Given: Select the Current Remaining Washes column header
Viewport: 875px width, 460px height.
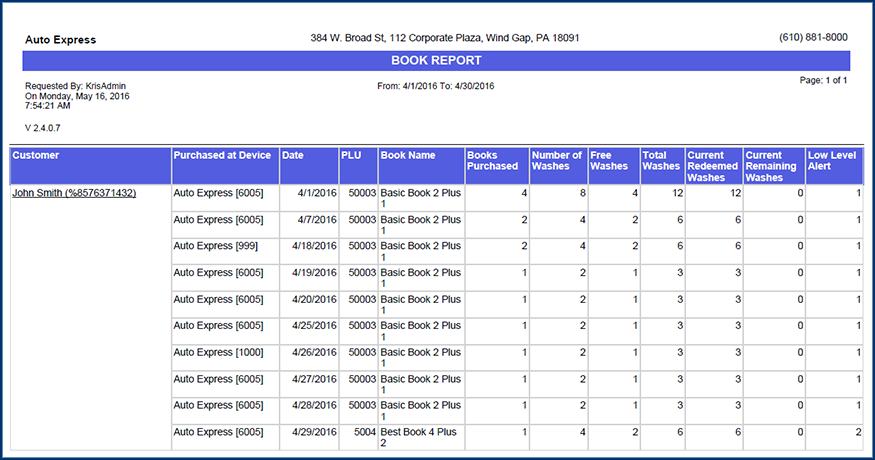Looking at the screenshot, I should [x=772, y=166].
